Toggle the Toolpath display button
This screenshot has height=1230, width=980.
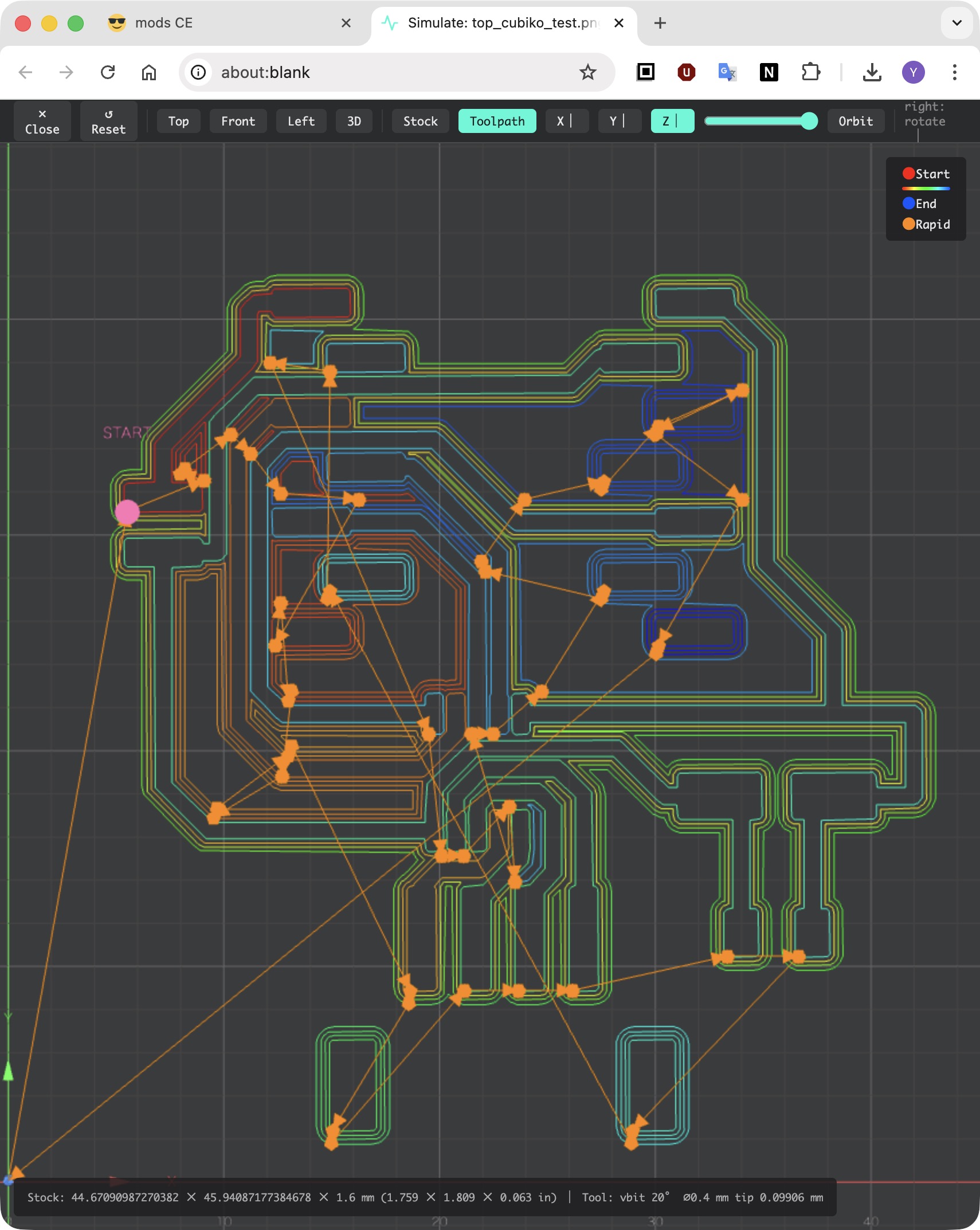pos(497,121)
